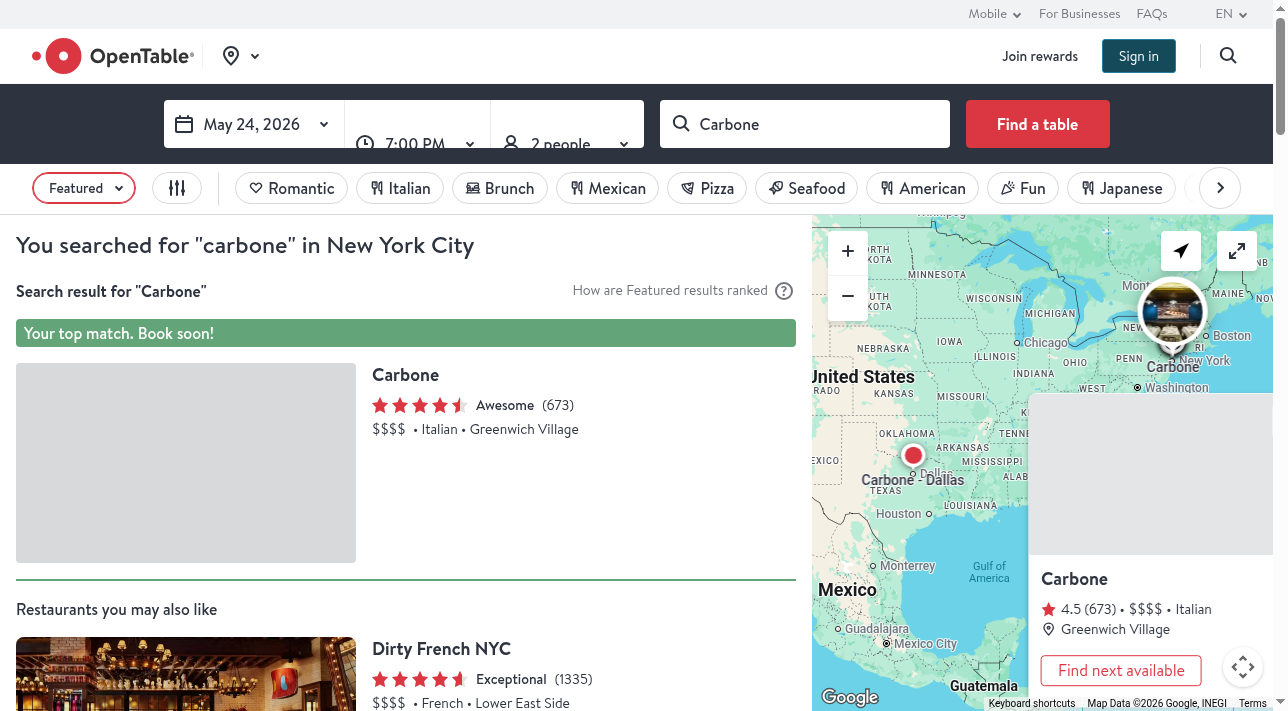1288x711 pixels.
Task: Select the American filter chip
Action: pyautogui.click(x=923, y=188)
